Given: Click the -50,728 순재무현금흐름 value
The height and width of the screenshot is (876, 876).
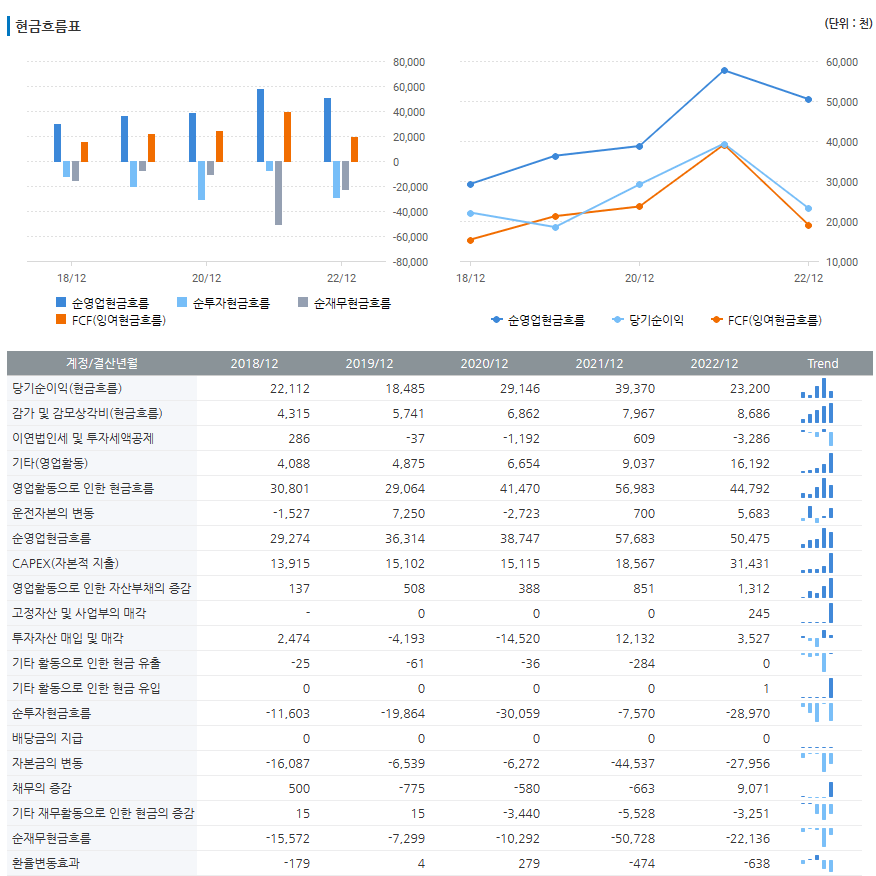Looking at the screenshot, I should pos(632,839).
